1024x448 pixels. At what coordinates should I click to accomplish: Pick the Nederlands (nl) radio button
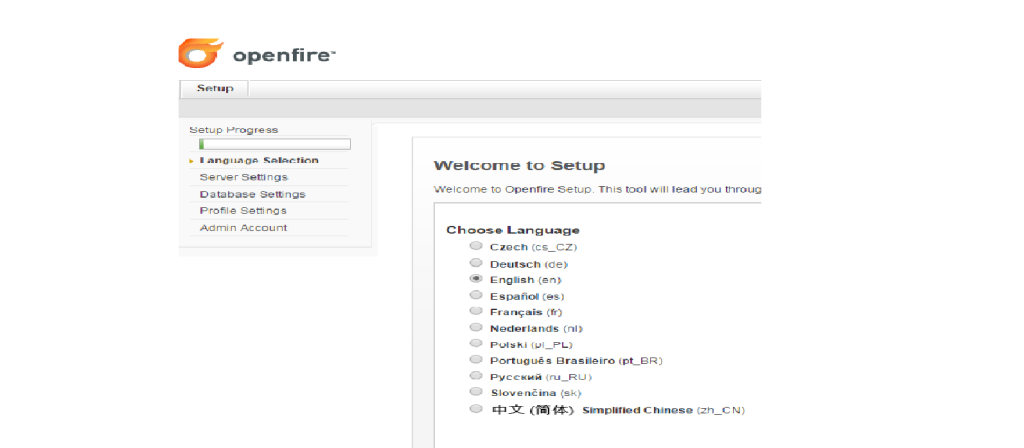pyautogui.click(x=476, y=327)
